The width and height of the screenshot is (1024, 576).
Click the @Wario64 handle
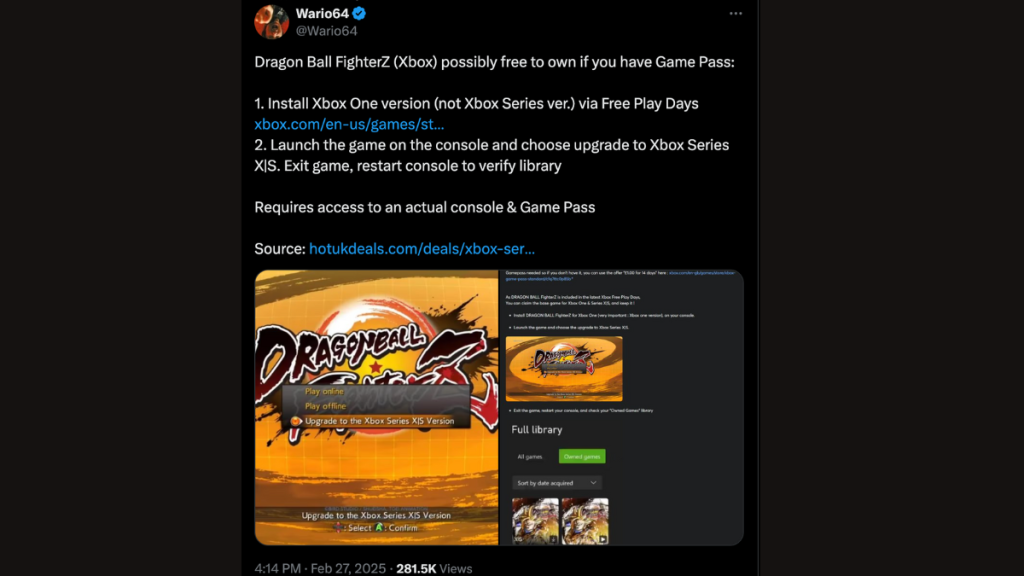326,31
